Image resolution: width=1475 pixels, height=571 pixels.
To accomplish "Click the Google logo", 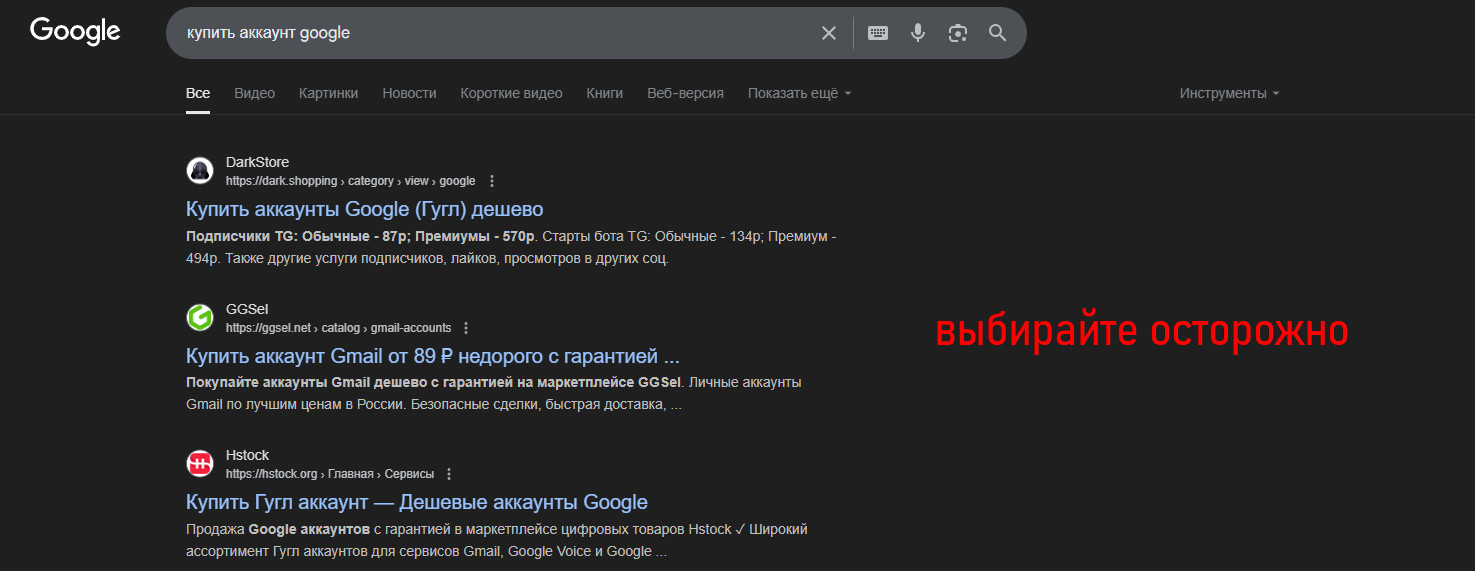I will point(75,32).
